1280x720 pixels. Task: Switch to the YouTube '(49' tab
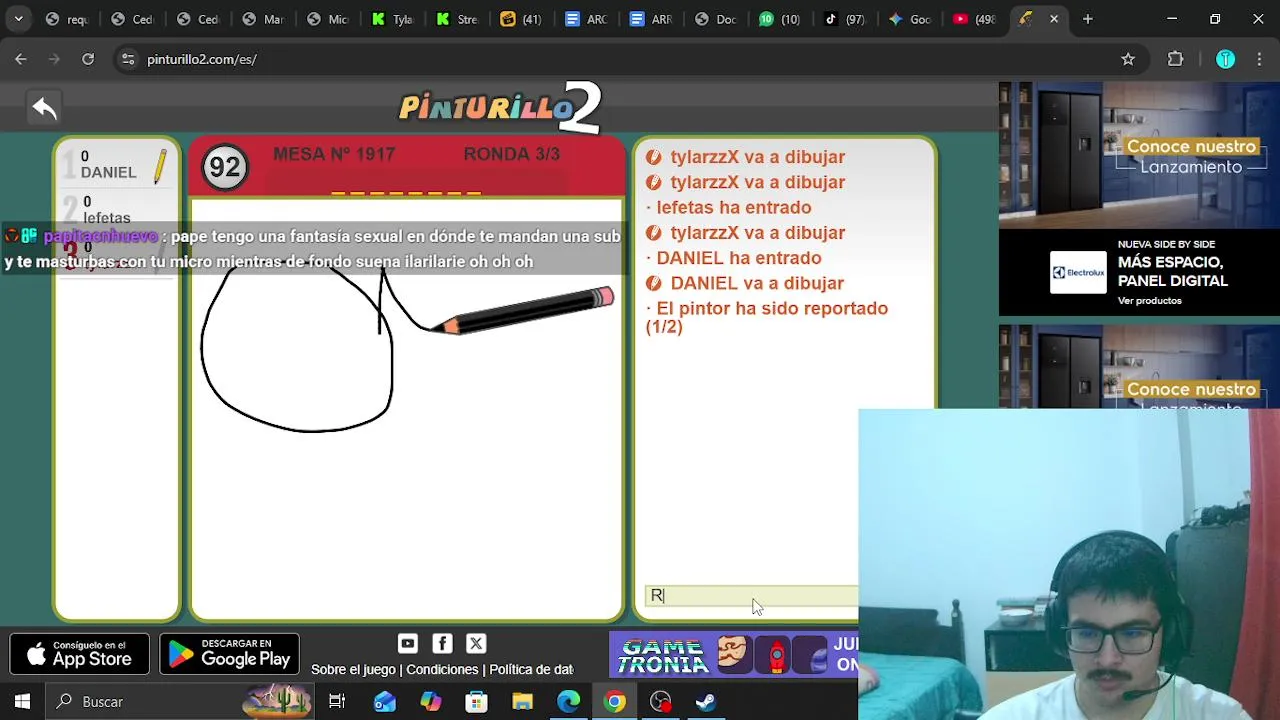(x=976, y=19)
